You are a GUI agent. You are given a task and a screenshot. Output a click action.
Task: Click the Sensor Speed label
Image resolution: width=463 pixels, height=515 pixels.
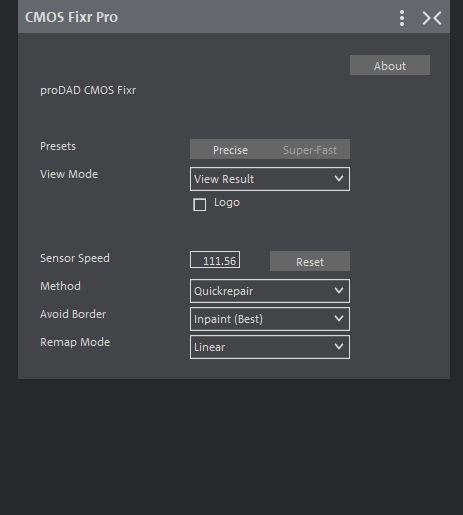75,258
